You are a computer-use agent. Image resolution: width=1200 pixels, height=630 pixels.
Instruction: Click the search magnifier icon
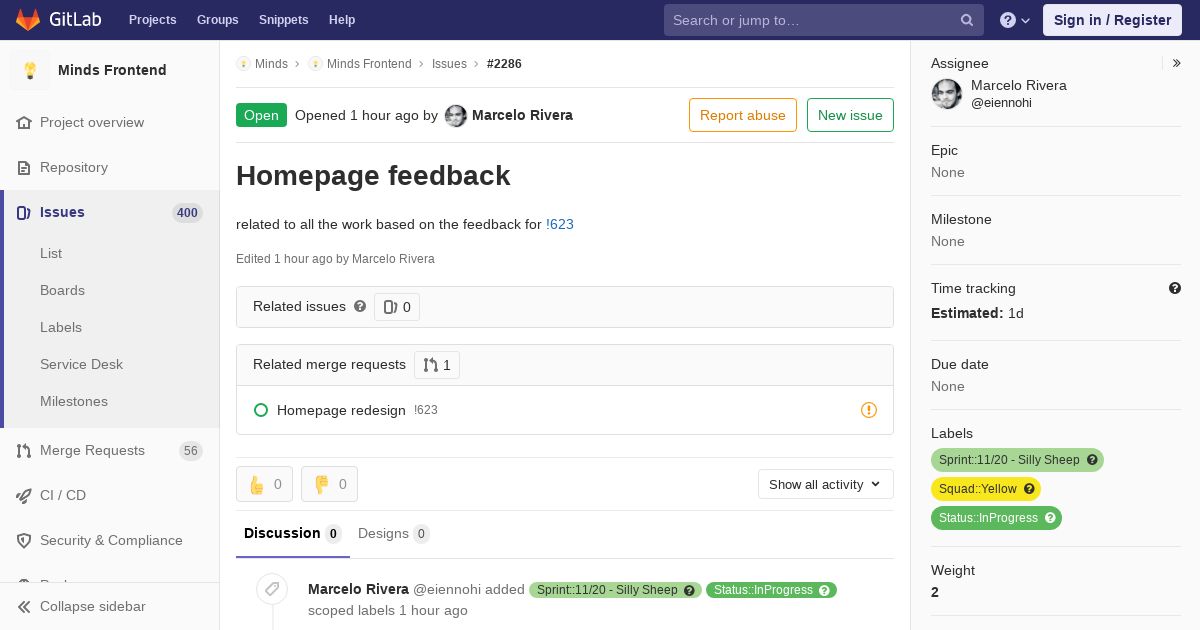pos(967,20)
